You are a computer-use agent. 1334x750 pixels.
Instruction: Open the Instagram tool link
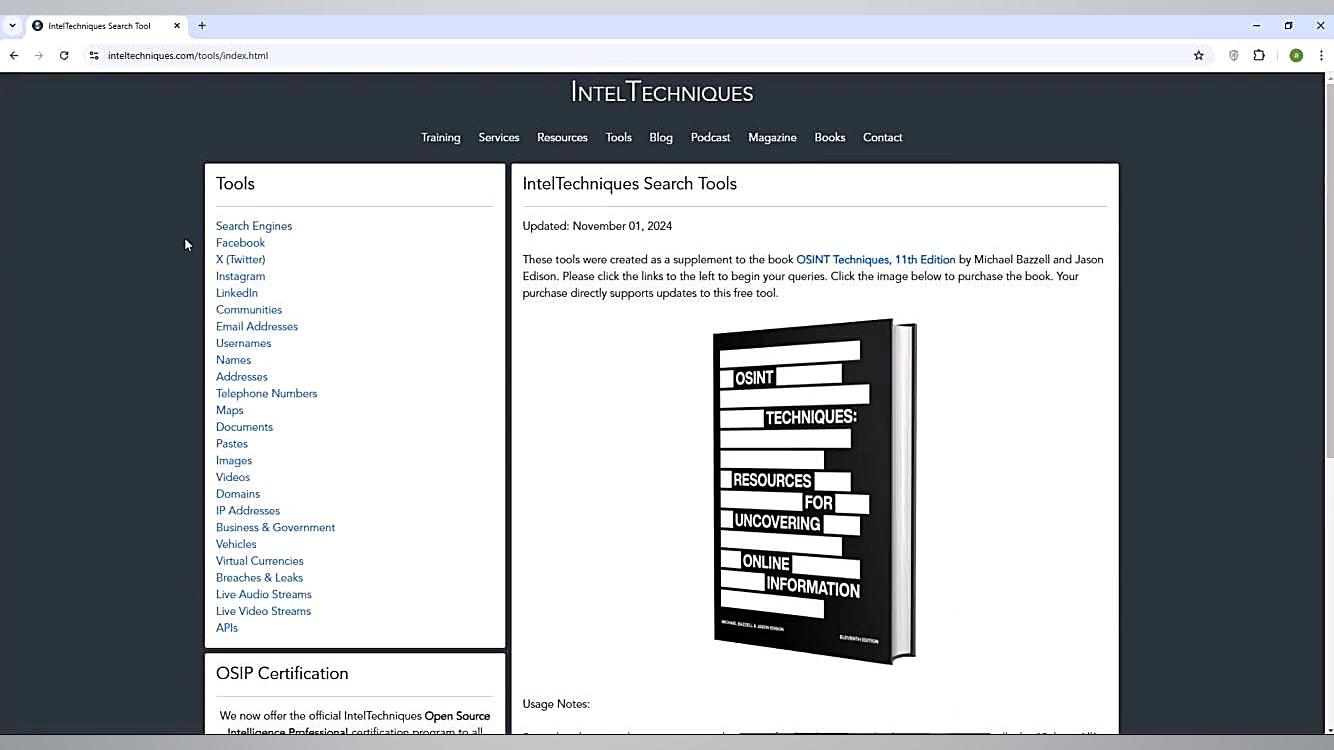point(240,276)
